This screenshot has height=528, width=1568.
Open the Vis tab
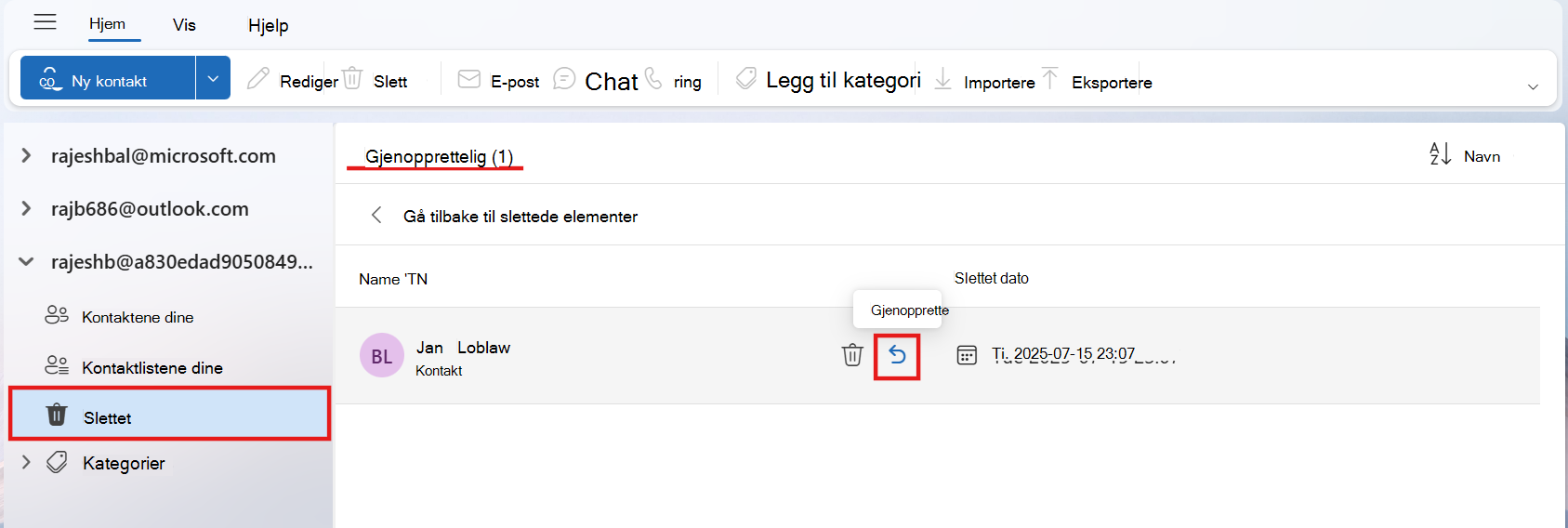click(184, 25)
